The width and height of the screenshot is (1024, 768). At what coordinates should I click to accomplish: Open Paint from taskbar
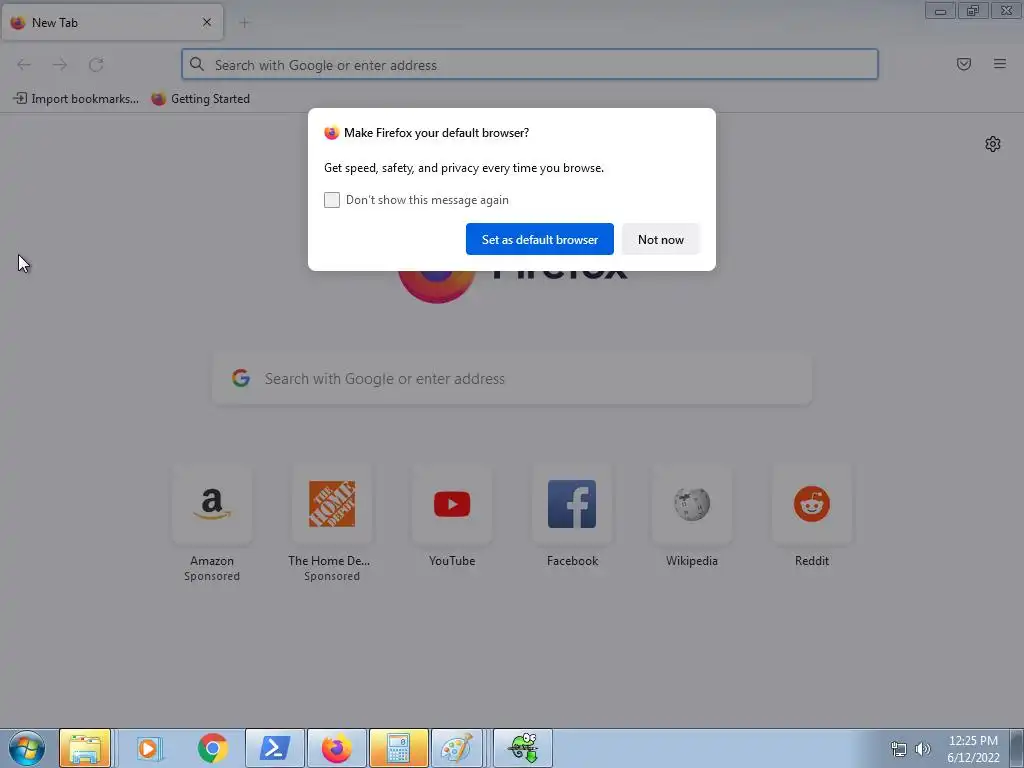[457, 748]
